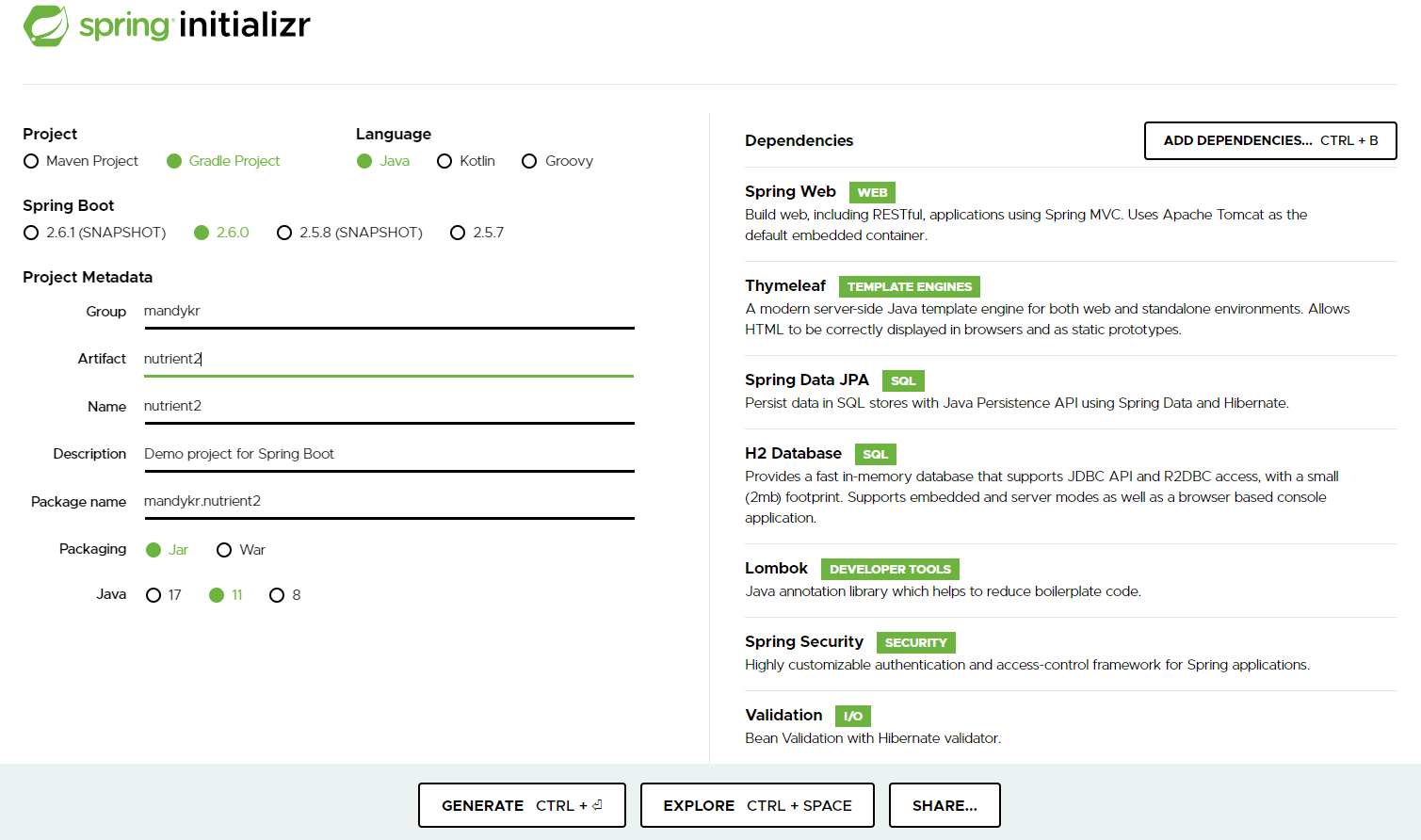Click the SECURITY tag badge
Screen dimensions: 1421x840
(x=916, y=642)
